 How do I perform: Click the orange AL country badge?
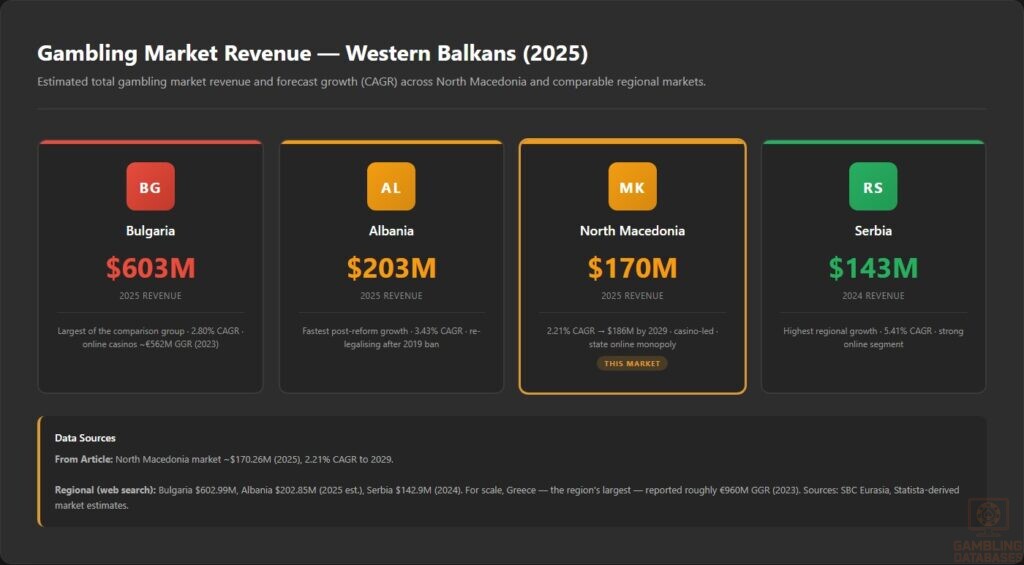391,187
